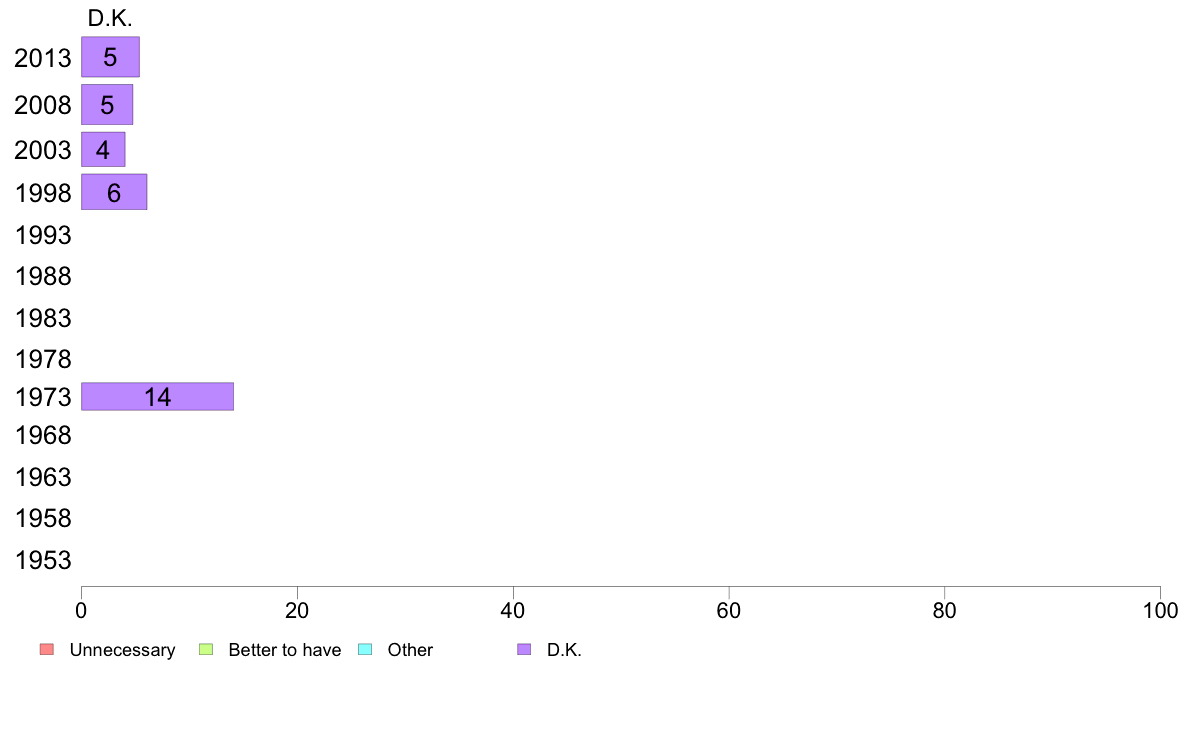
Task: Select the 2008 bar showing 5
Action: pos(107,105)
